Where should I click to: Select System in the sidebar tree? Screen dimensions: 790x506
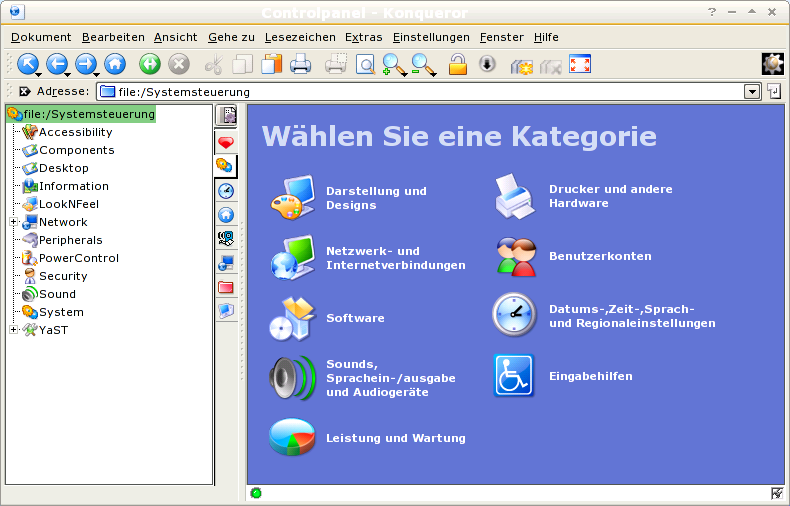[53, 312]
